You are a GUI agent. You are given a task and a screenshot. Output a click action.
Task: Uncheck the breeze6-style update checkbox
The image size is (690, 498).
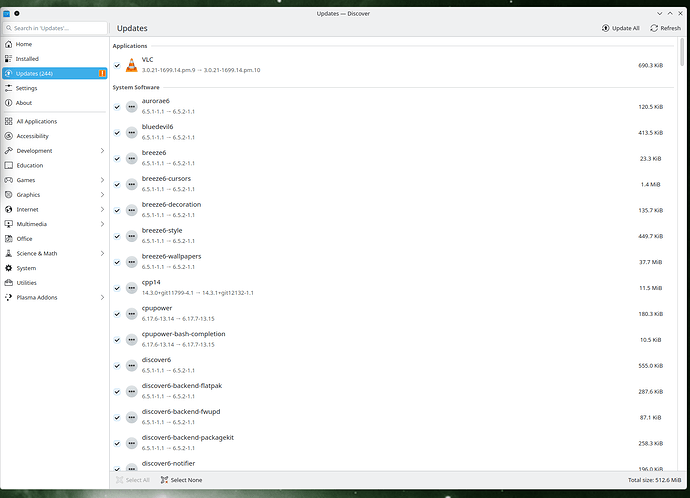(x=117, y=237)
